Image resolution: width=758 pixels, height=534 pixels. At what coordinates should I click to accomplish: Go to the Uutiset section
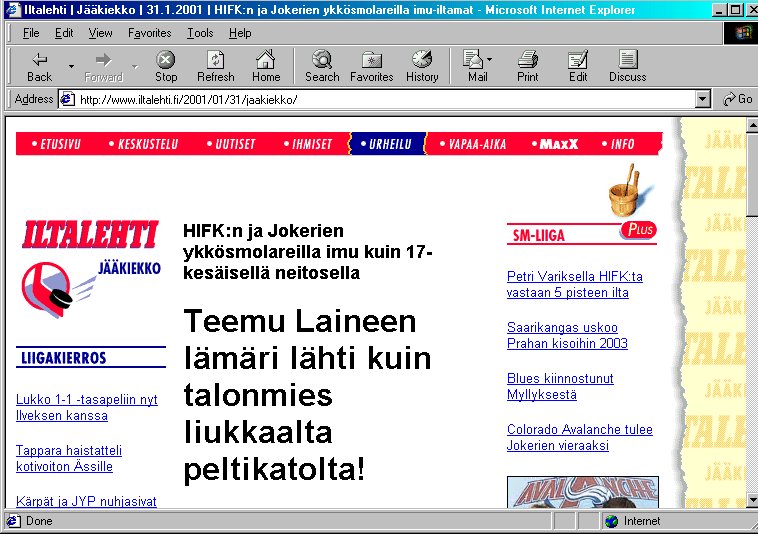(231, 144)
